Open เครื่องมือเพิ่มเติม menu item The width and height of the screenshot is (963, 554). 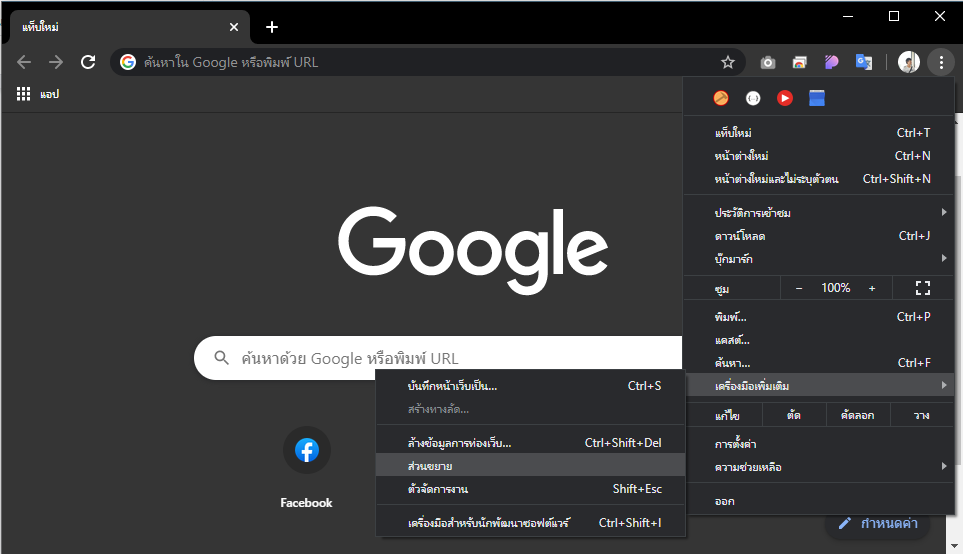819,386
